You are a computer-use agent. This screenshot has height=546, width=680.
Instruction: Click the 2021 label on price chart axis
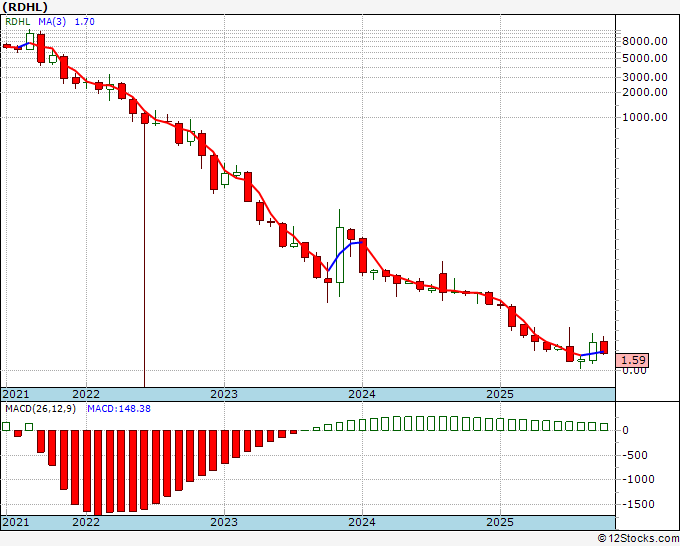[16, 394]
